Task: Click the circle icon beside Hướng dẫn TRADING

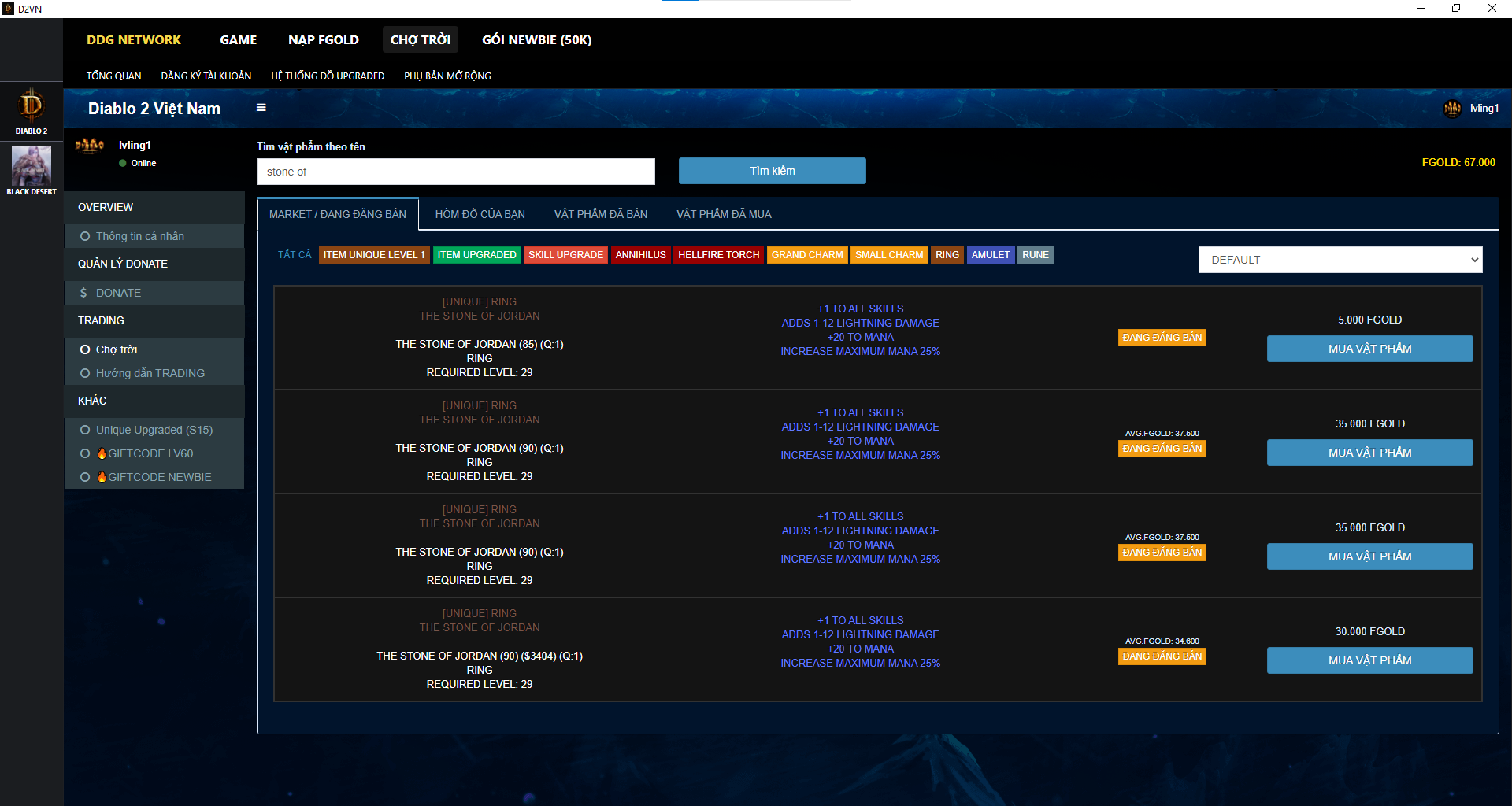Action: click(85, 373)
